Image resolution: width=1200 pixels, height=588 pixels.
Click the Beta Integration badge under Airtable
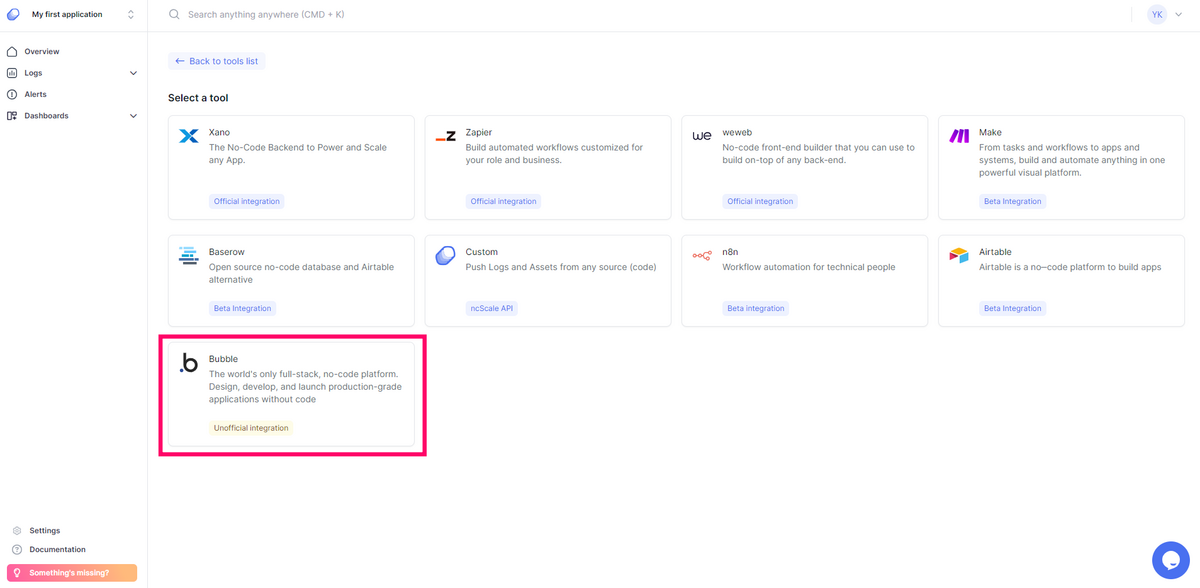(1013, 308)
